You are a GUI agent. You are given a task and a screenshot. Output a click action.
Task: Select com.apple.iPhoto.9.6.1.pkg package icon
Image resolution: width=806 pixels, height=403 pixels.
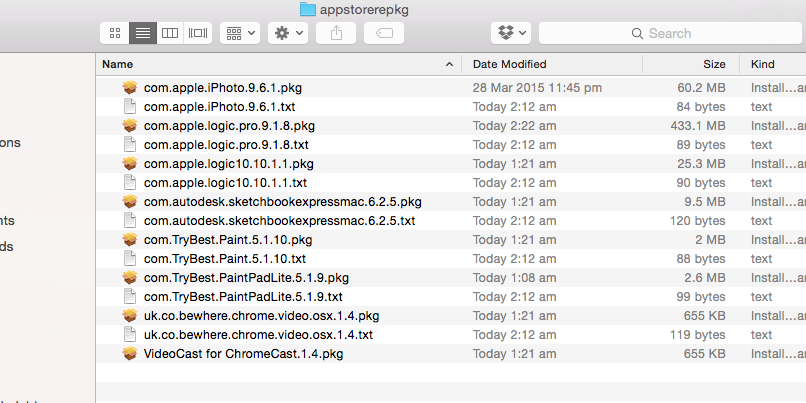(130, 87)
